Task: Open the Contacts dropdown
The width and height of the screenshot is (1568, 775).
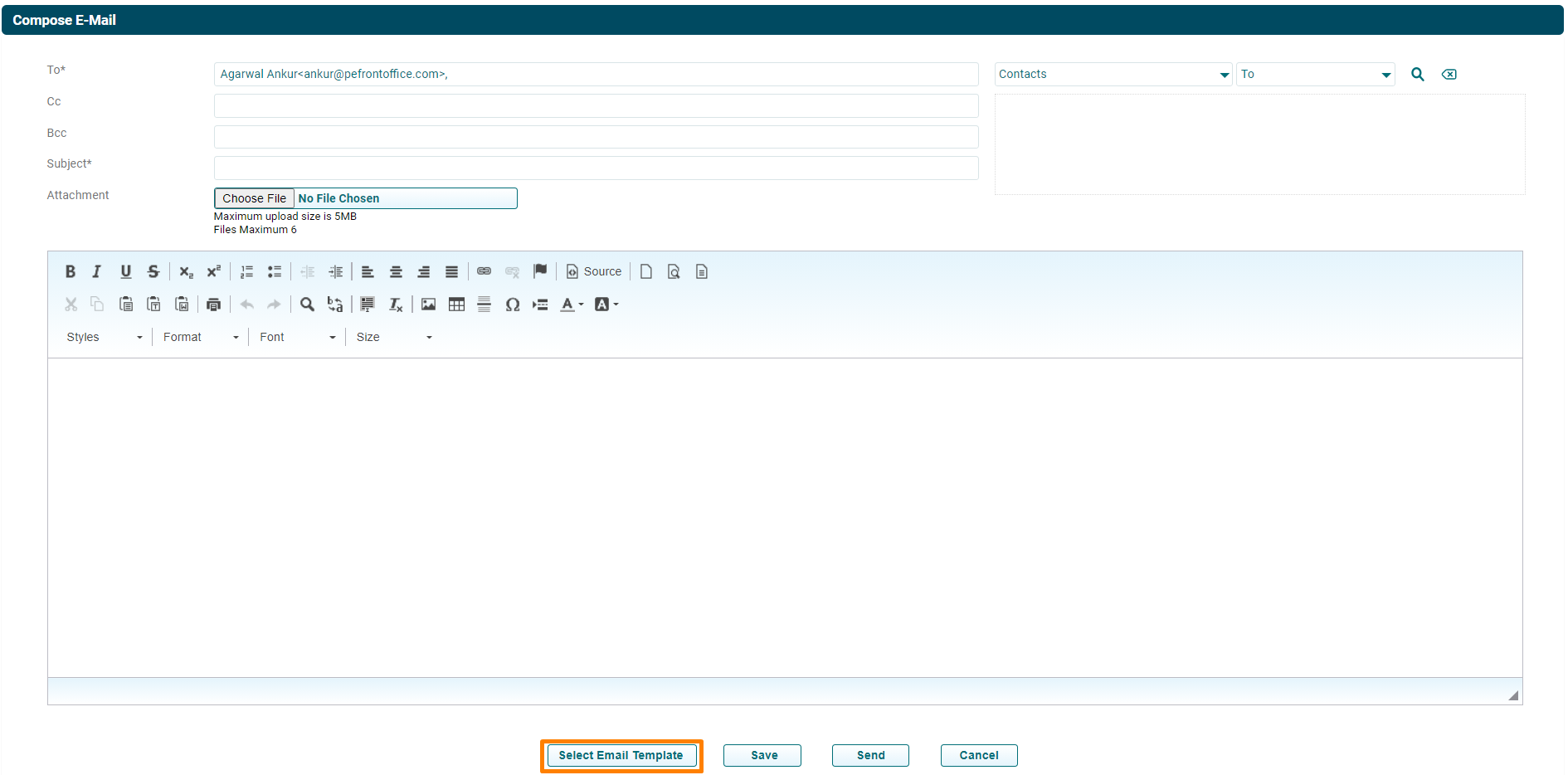Action: 1113,75
